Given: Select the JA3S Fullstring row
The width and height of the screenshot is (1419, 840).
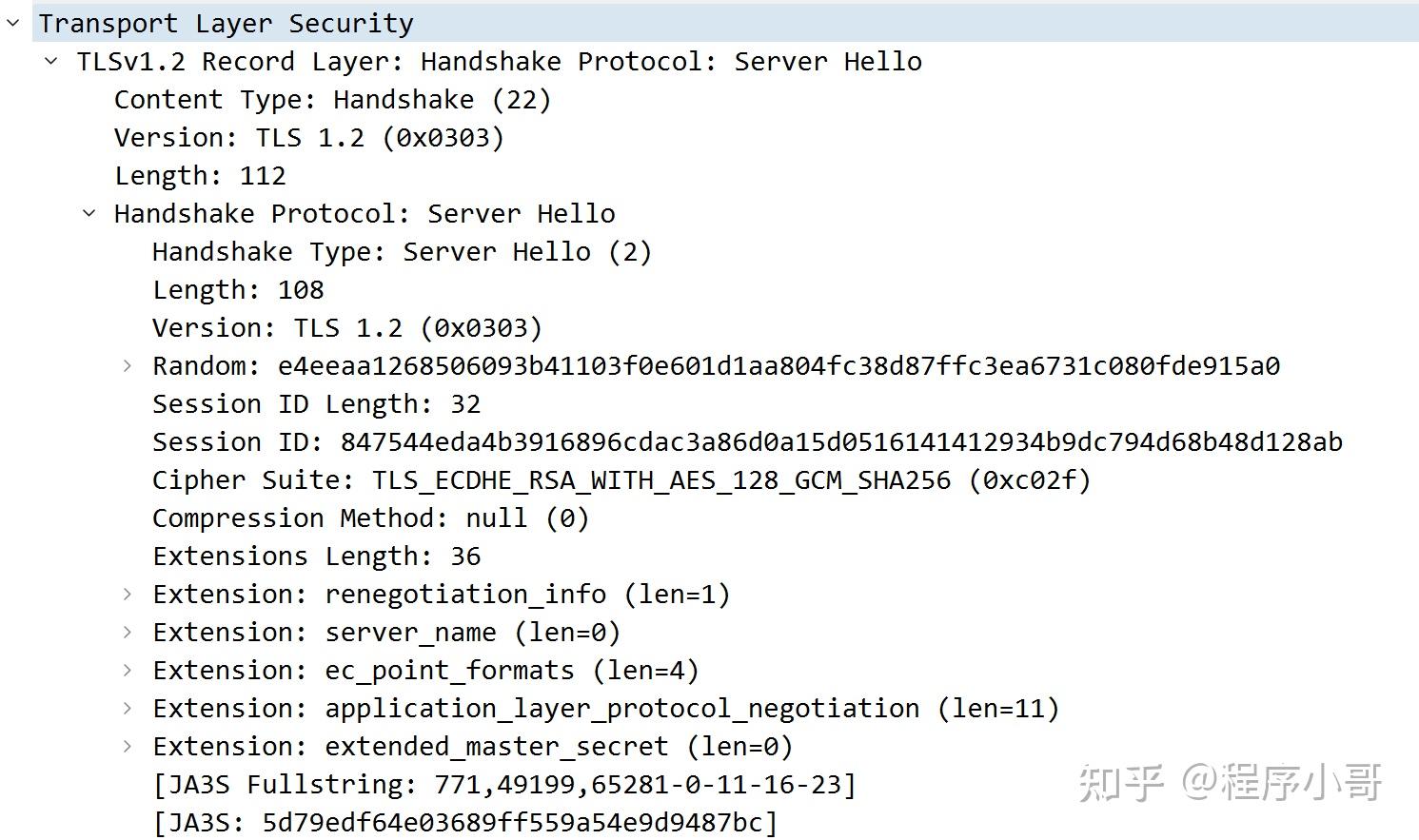Looking at the screenshot, I should (504, 785).
